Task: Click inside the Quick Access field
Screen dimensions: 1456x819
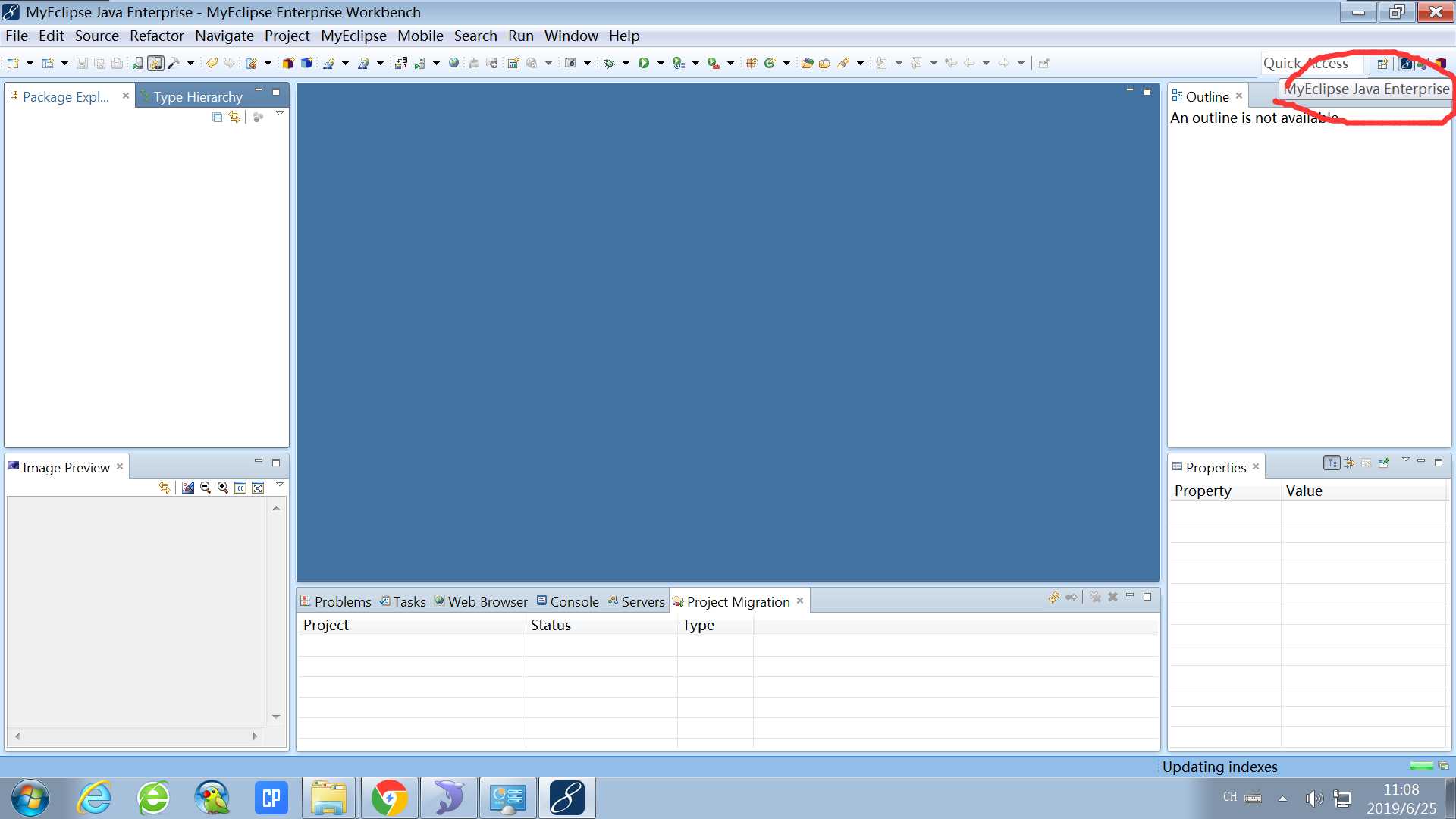Action: point(1312,64)
